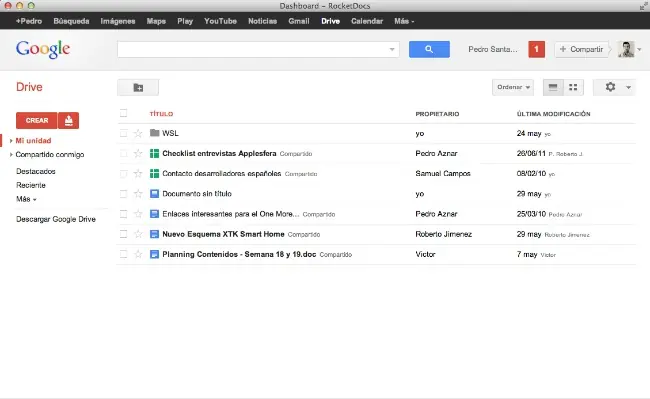Star Contacto desarrolladores españoles

(x=138, y=173)
